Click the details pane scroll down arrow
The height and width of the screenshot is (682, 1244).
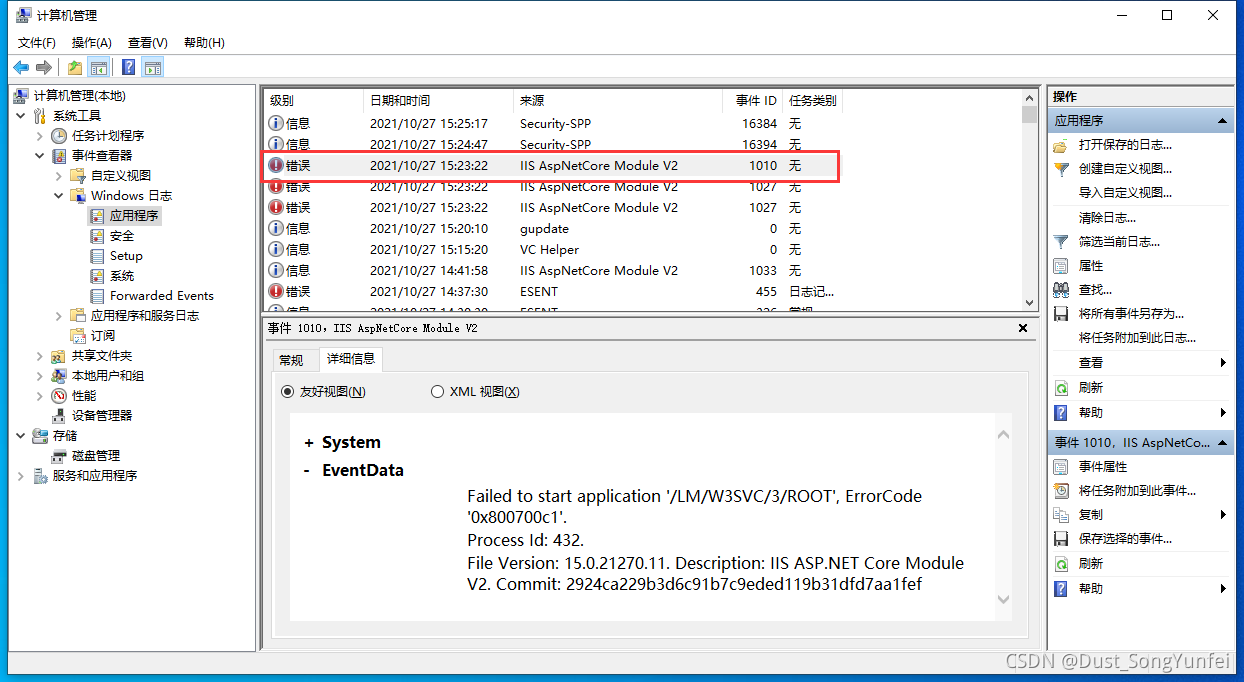(1004, 599)
